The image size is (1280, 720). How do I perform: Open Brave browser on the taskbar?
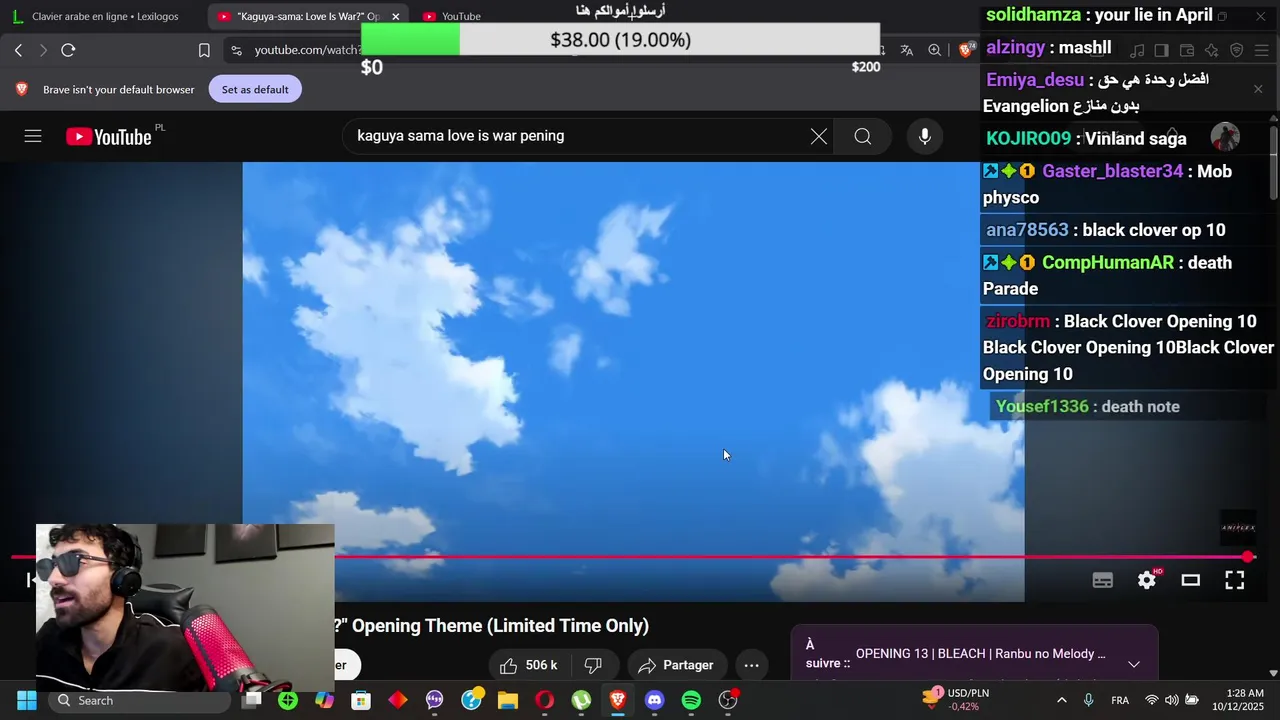[x=618, y=700]
